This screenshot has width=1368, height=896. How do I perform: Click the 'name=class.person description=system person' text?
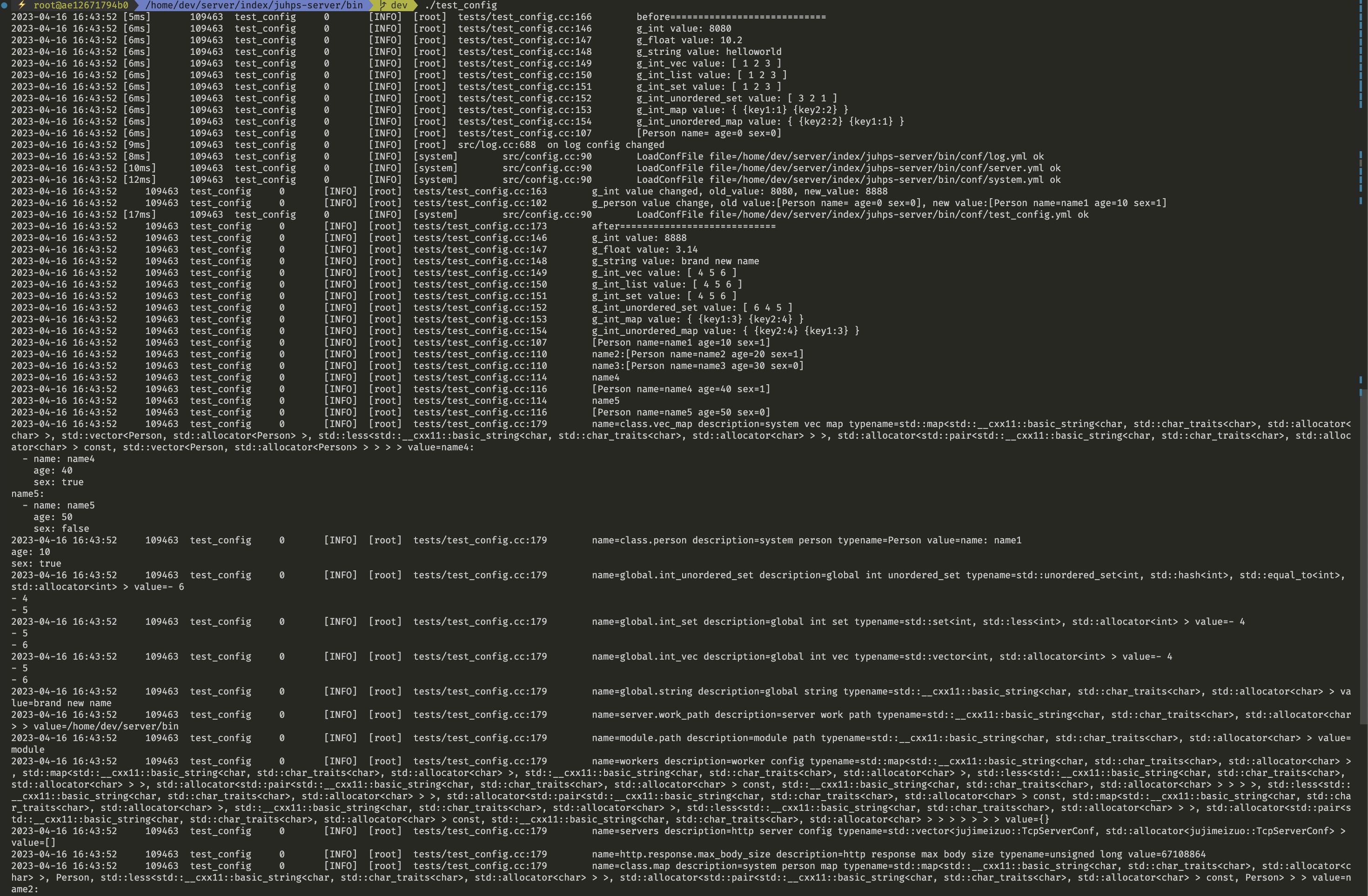pyautogui.click(x=711, y=540)
